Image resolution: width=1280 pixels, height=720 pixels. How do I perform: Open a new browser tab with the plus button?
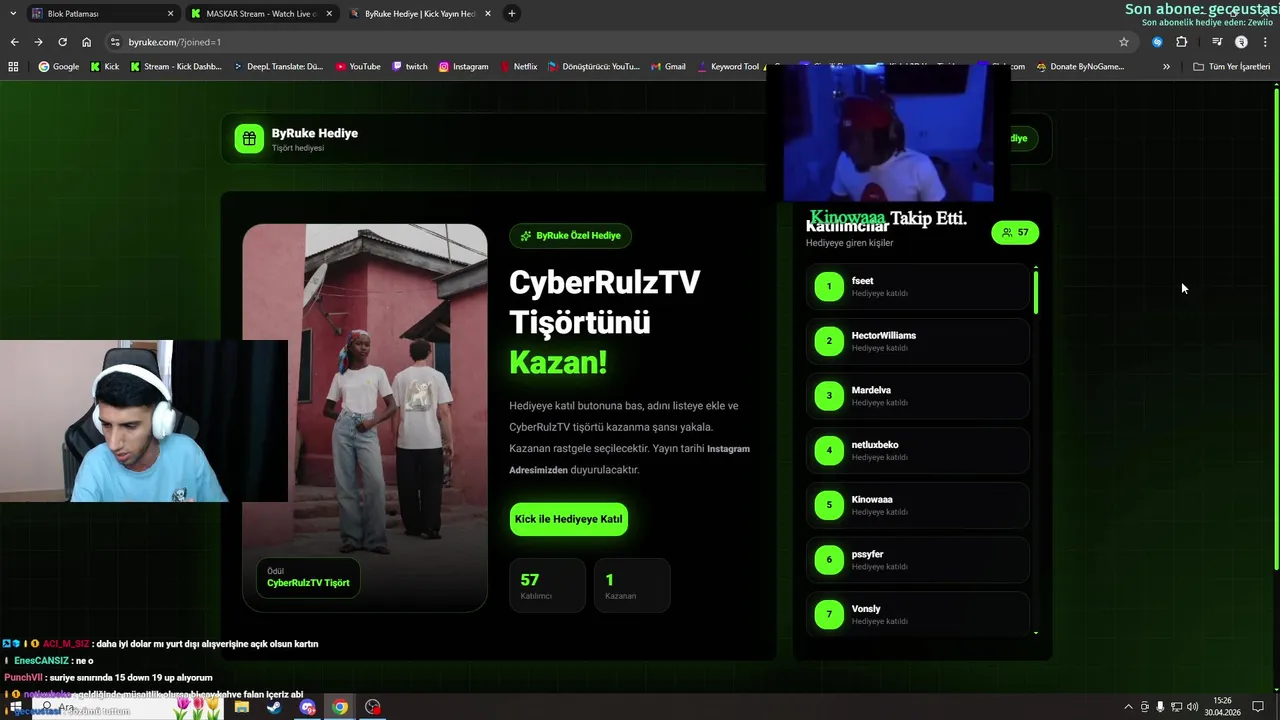(512, 13)
